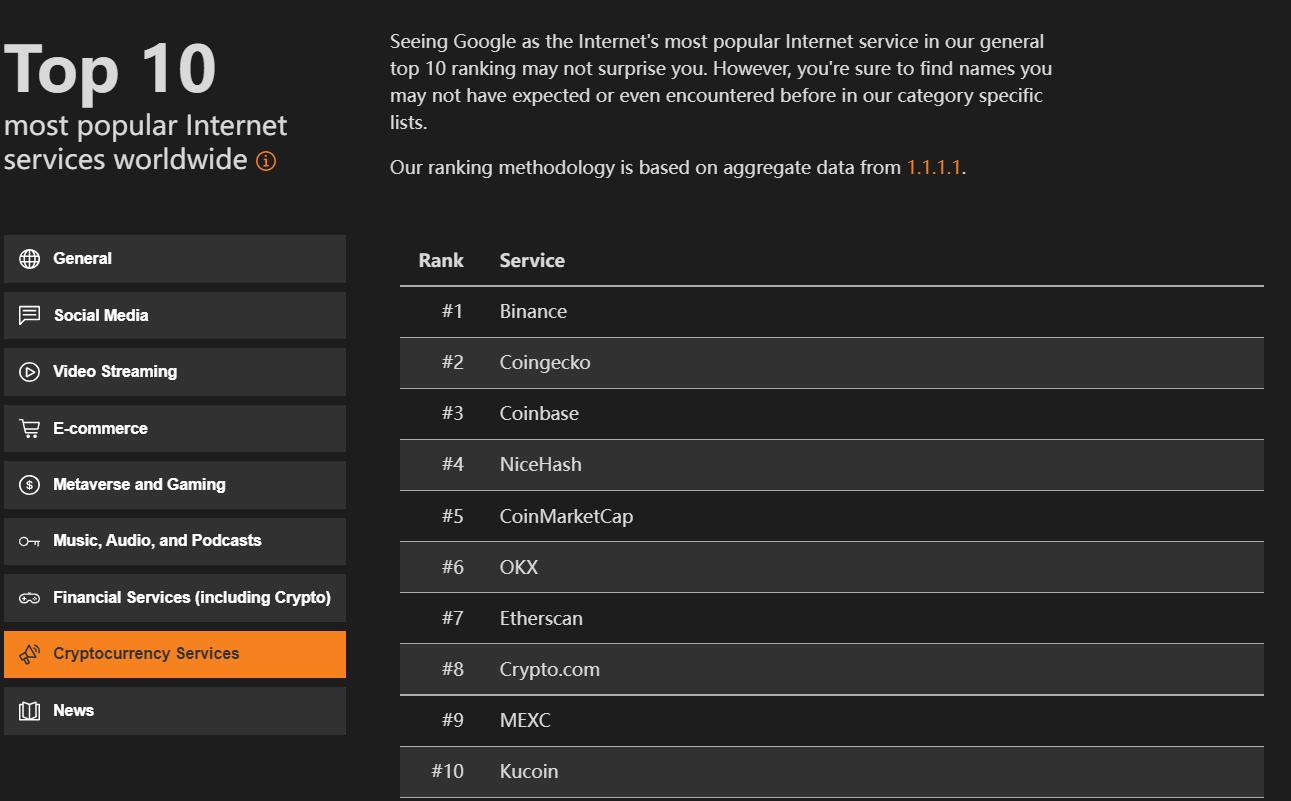
Task: Follow the 1.1.1.1 link
Action: click(x=933, y=168)
